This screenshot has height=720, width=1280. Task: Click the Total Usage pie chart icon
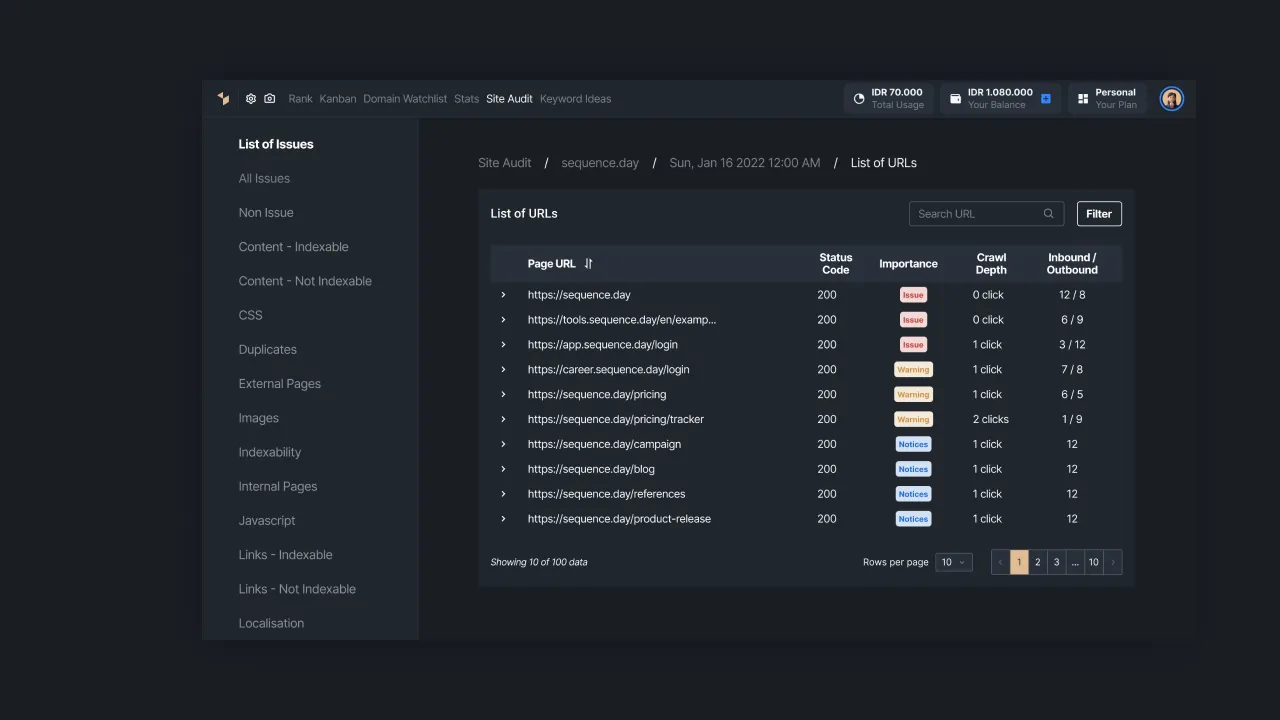click(x=859, y=99)
